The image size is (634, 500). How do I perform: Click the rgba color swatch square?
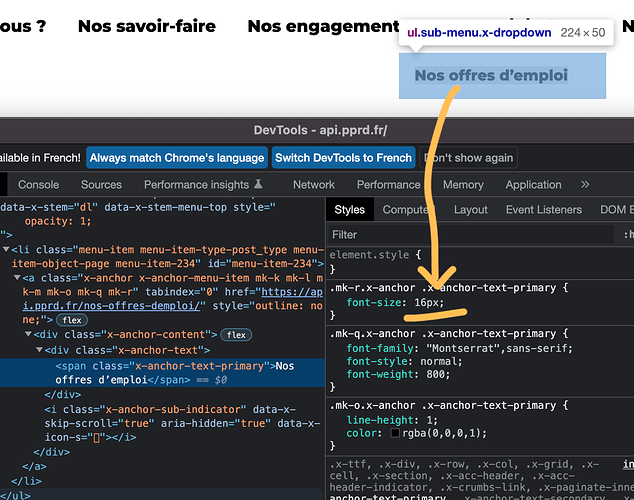(396, 432)
